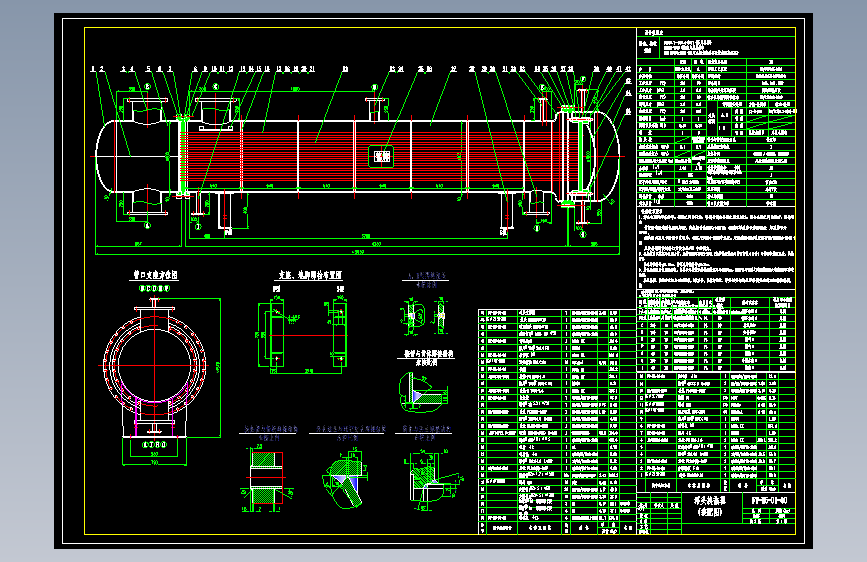Screen dimensions: 867x562
Task: Click the red-outlined hatched tube-to-tubesheet joint detail
Action: tap(267, 478)
